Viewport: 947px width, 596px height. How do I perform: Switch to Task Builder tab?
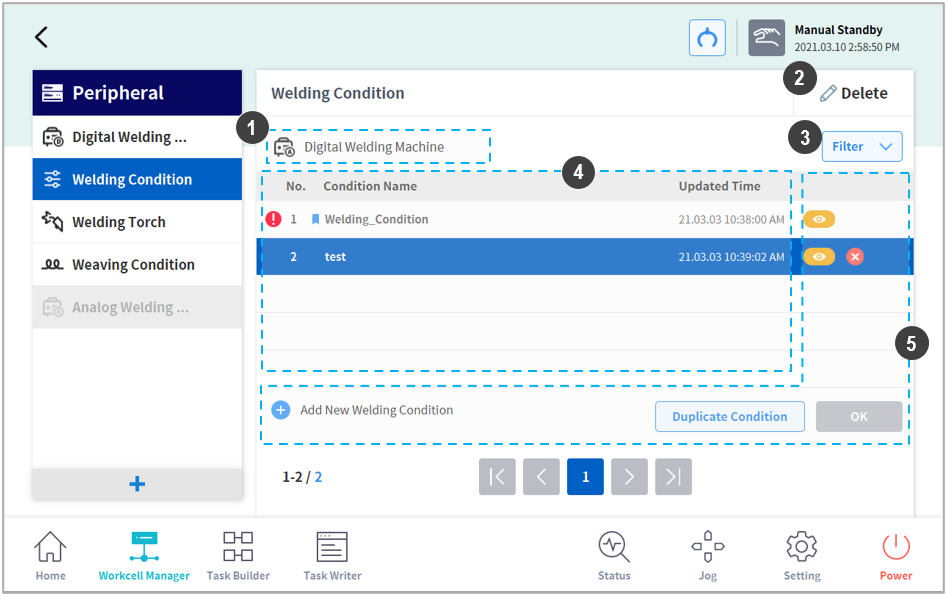238,555
